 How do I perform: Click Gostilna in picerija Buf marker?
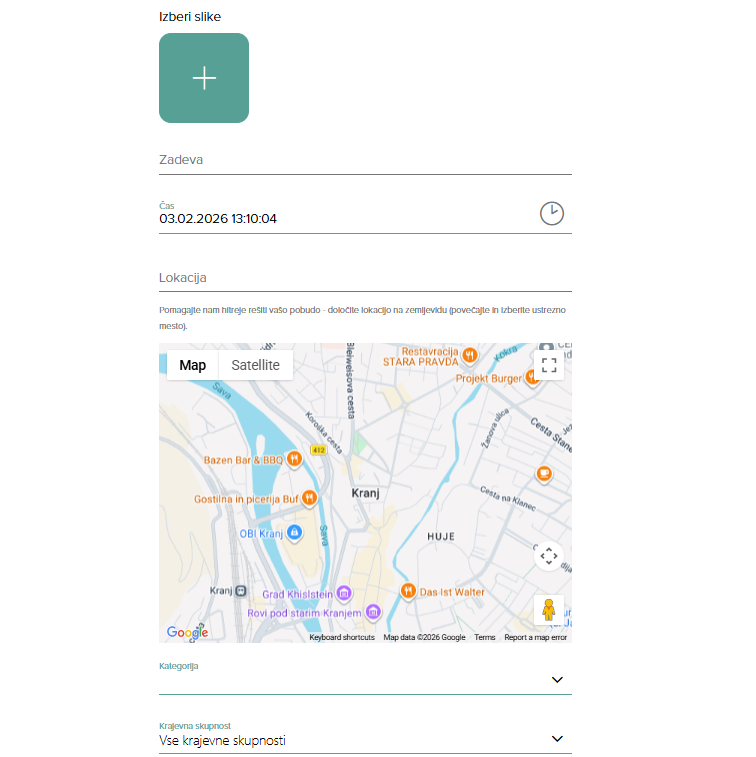click(x=310, y=497)
